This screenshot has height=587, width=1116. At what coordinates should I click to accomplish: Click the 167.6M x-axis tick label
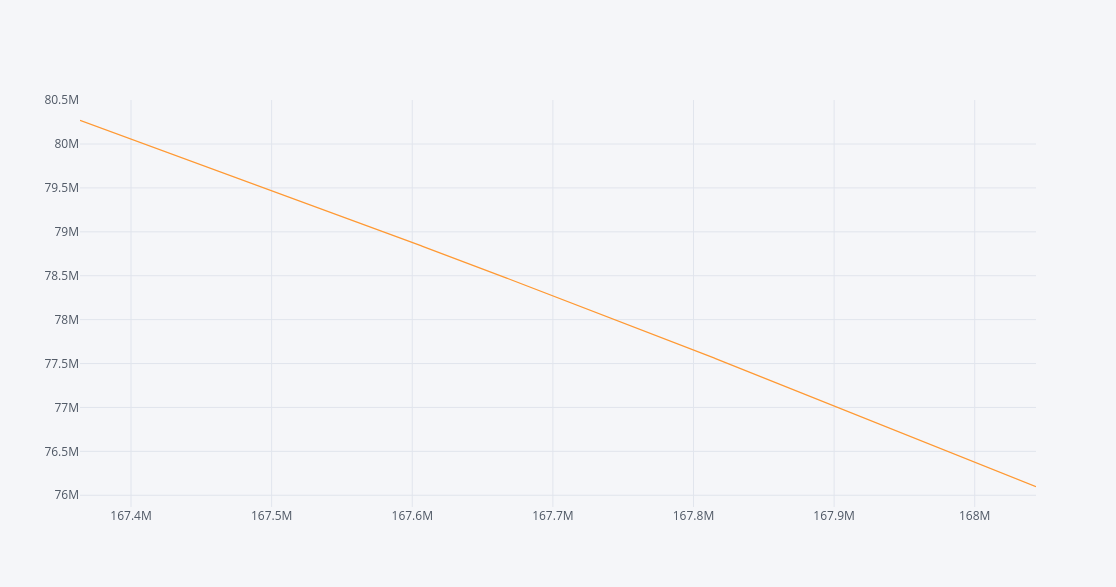click(412, 516)
